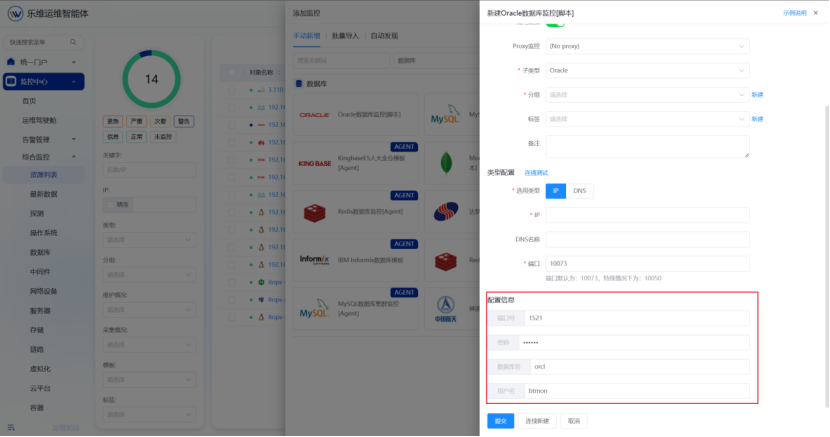Image resolution: width=830 pixels, height=437 pixels.
Task: Click the home icon beside 统一门户
Action: coord(11,62)
